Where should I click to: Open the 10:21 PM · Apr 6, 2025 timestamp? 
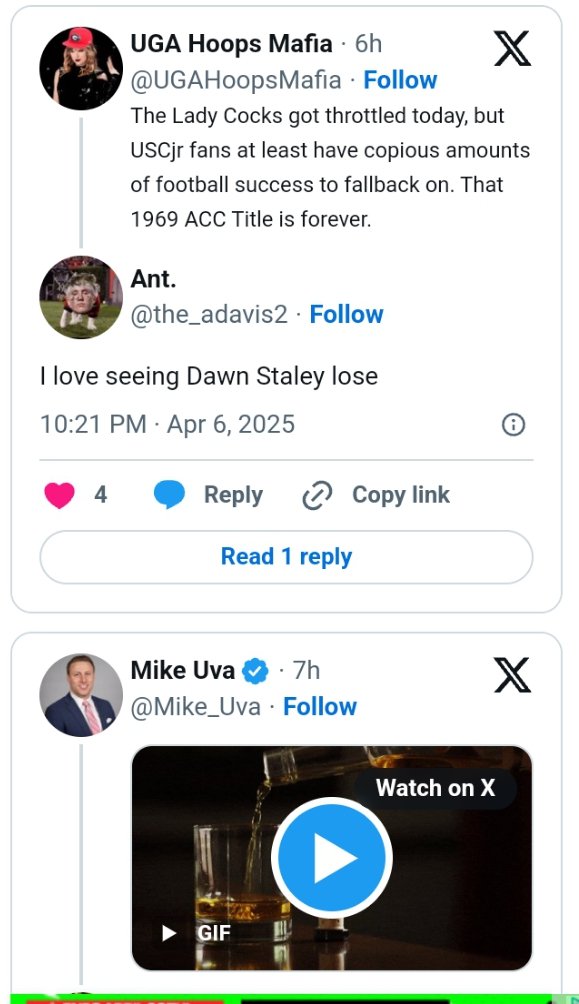167,425
